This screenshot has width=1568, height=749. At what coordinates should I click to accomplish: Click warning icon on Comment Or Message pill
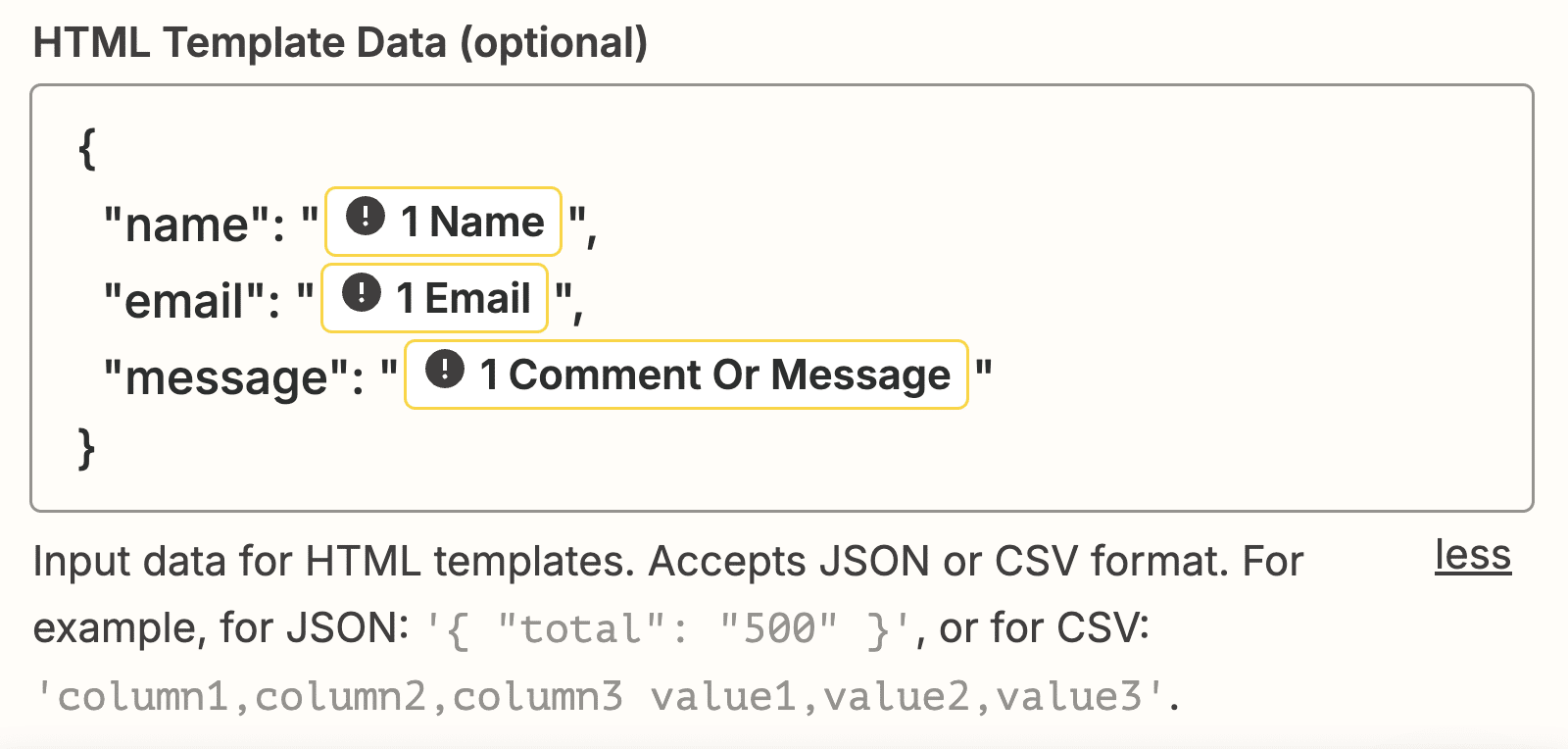click(445, 370)
